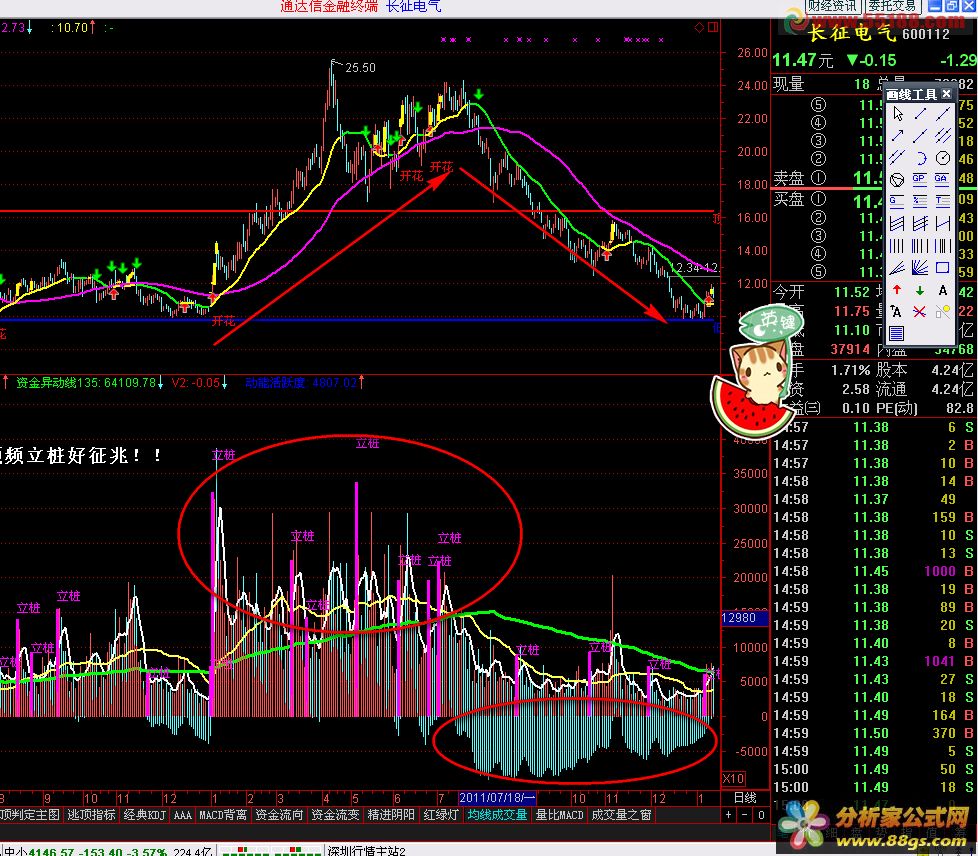Select the extended straight line tool
The image size is (978, 856).
943,114
